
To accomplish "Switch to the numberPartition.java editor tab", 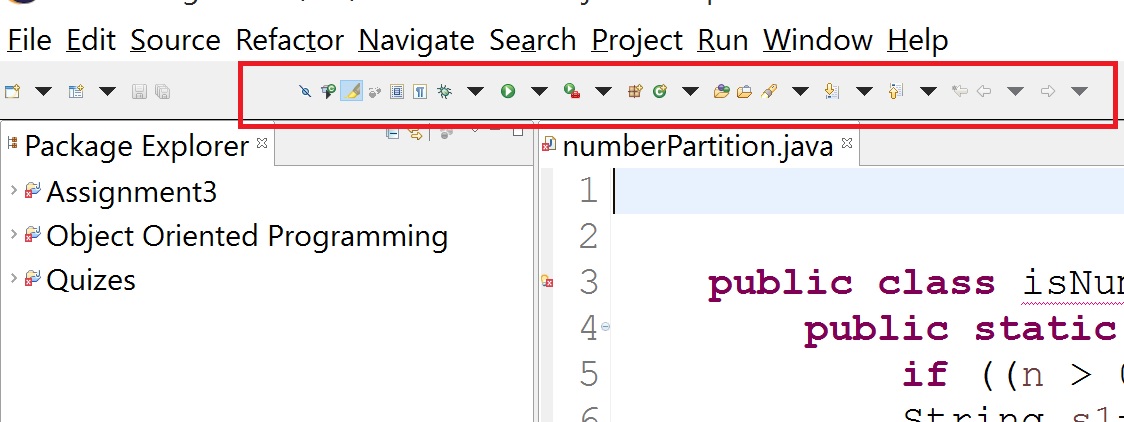I will click(x=696, y=147).
